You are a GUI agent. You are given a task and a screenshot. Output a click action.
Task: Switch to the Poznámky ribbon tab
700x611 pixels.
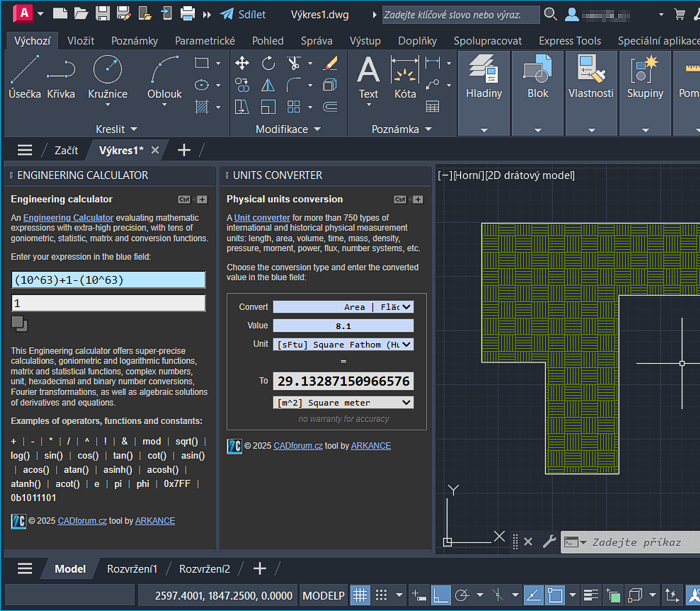point(134,41)
